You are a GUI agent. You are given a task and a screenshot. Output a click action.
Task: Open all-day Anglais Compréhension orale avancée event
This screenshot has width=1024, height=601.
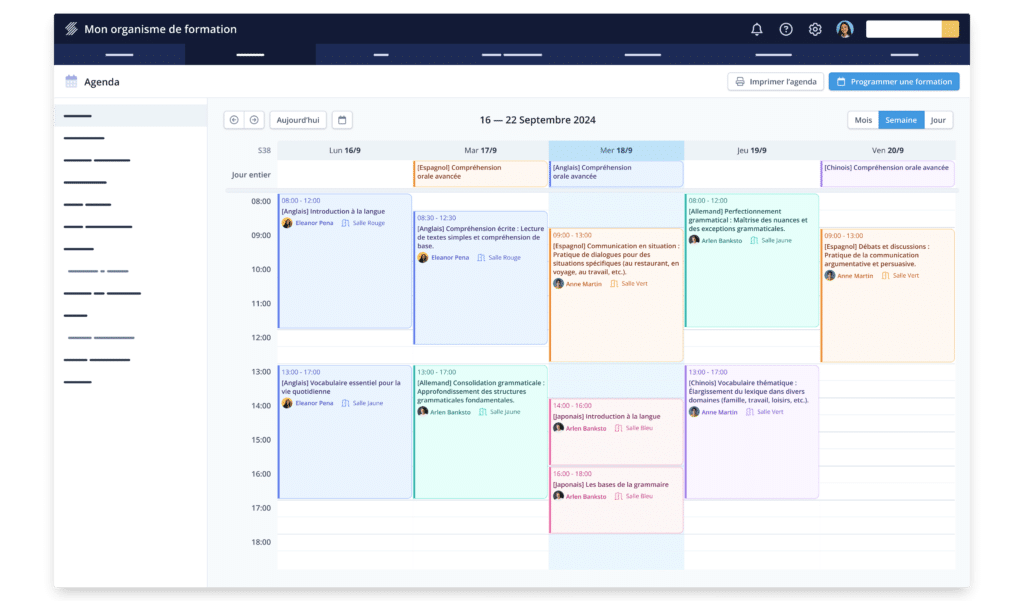pyautogui.click(x=616, y=174)
